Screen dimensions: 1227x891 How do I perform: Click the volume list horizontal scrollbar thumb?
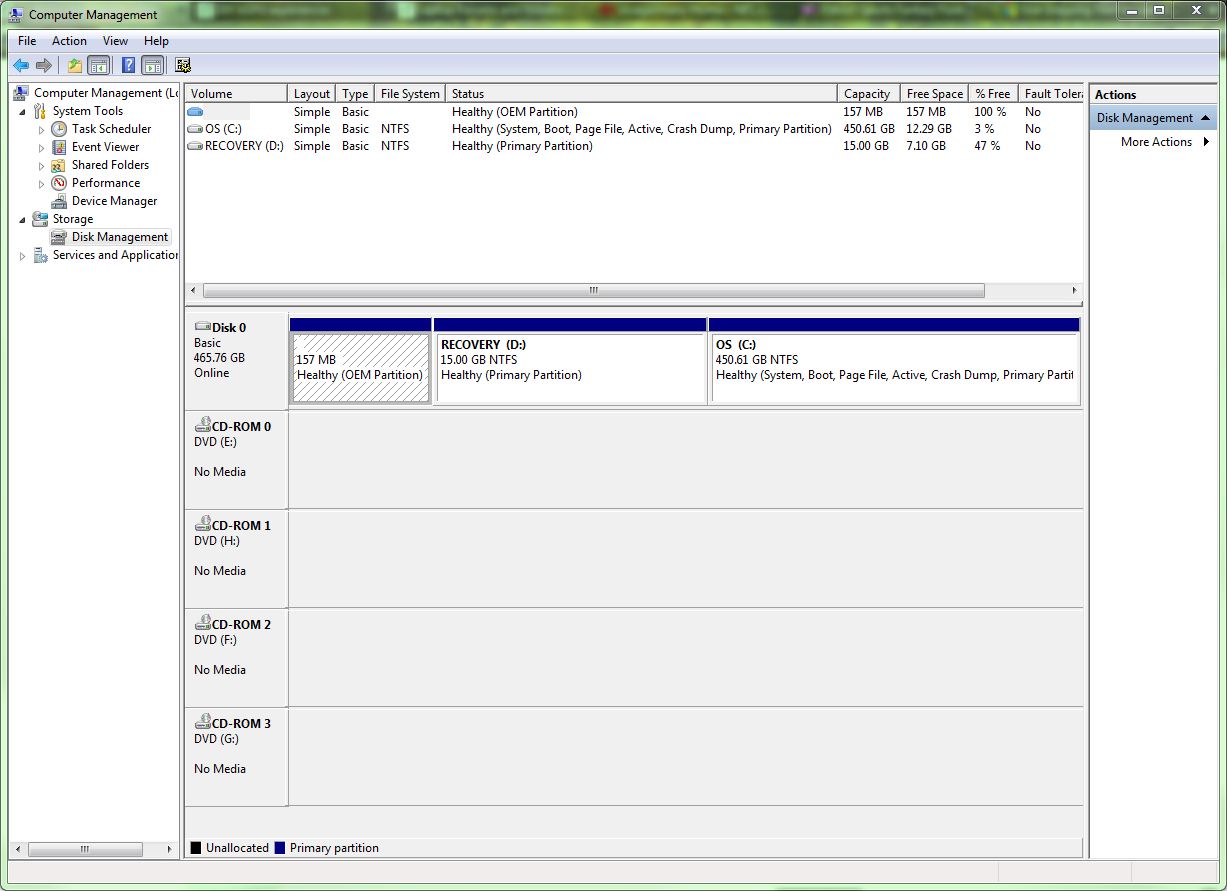point(593,291)
